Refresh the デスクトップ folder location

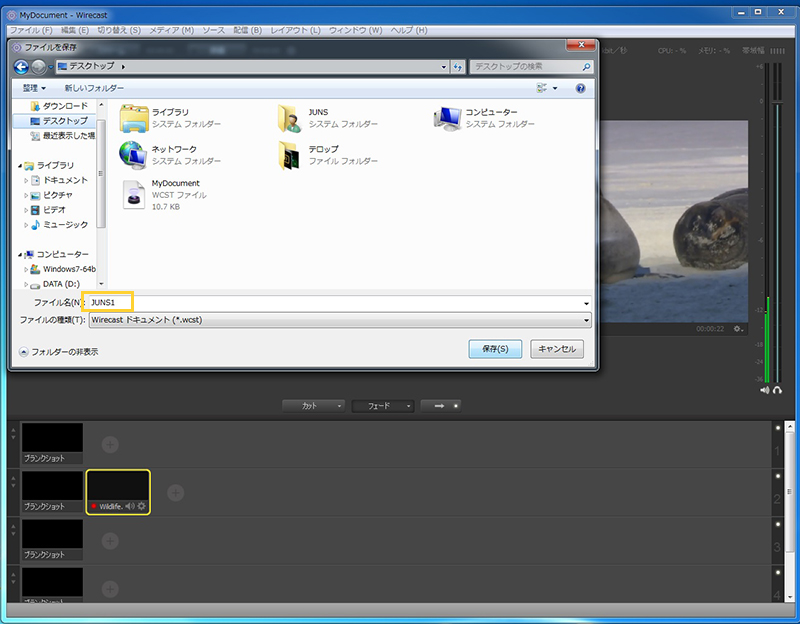[458, 67]
